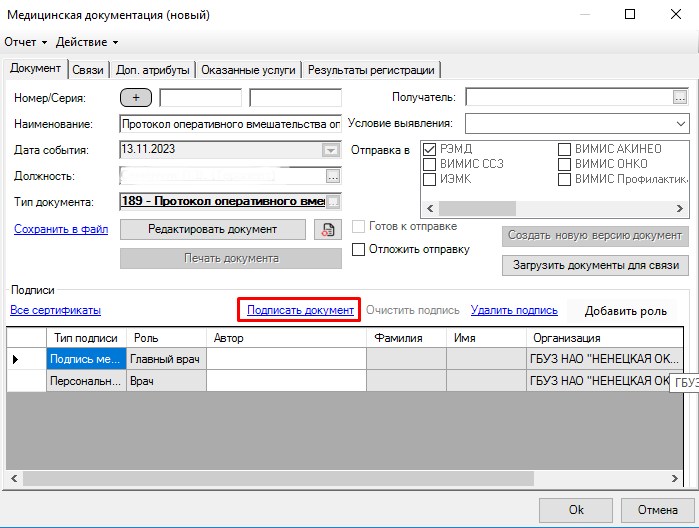The height and width of the screenshot is (528, 699).
Task: Uncheck the РЭМД checkbox
Action: 429,149
